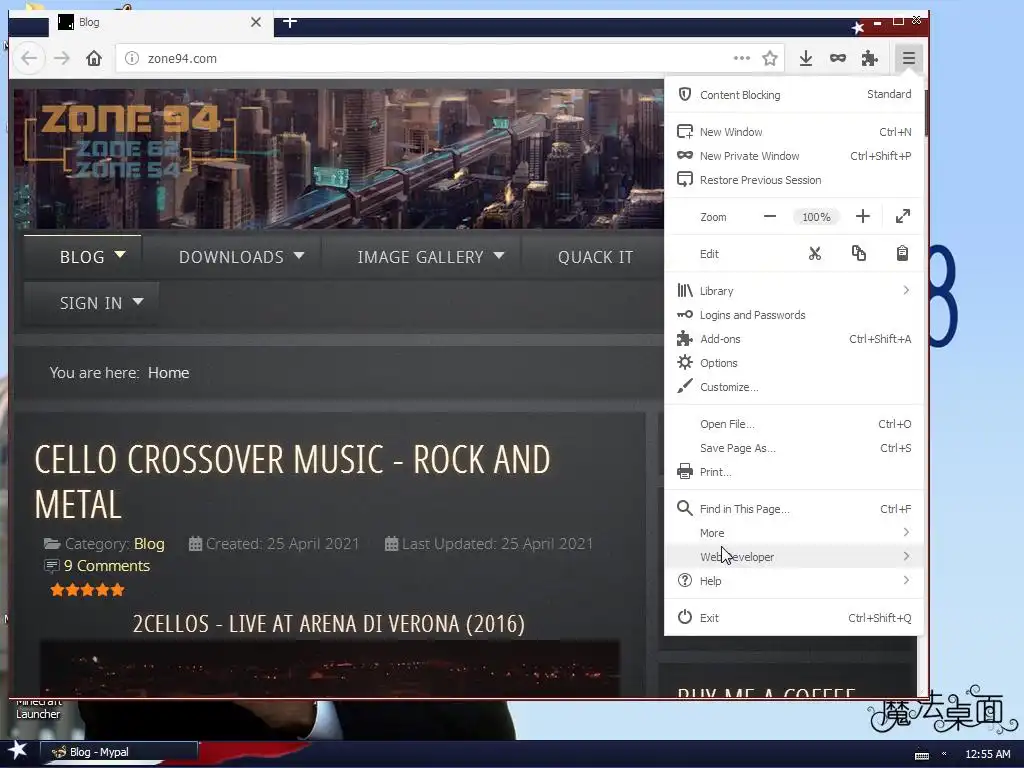Click the Copy icon in Edit row
Viewport: 1024px width, 768px height.
pos(859,253)
